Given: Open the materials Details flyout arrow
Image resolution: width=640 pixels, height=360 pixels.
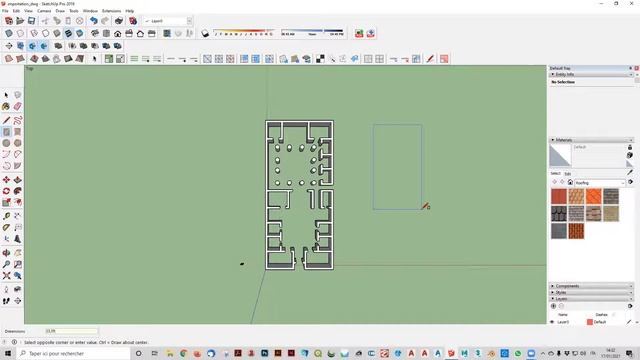Looking at the screenshot, I should (x=631, y=182).
